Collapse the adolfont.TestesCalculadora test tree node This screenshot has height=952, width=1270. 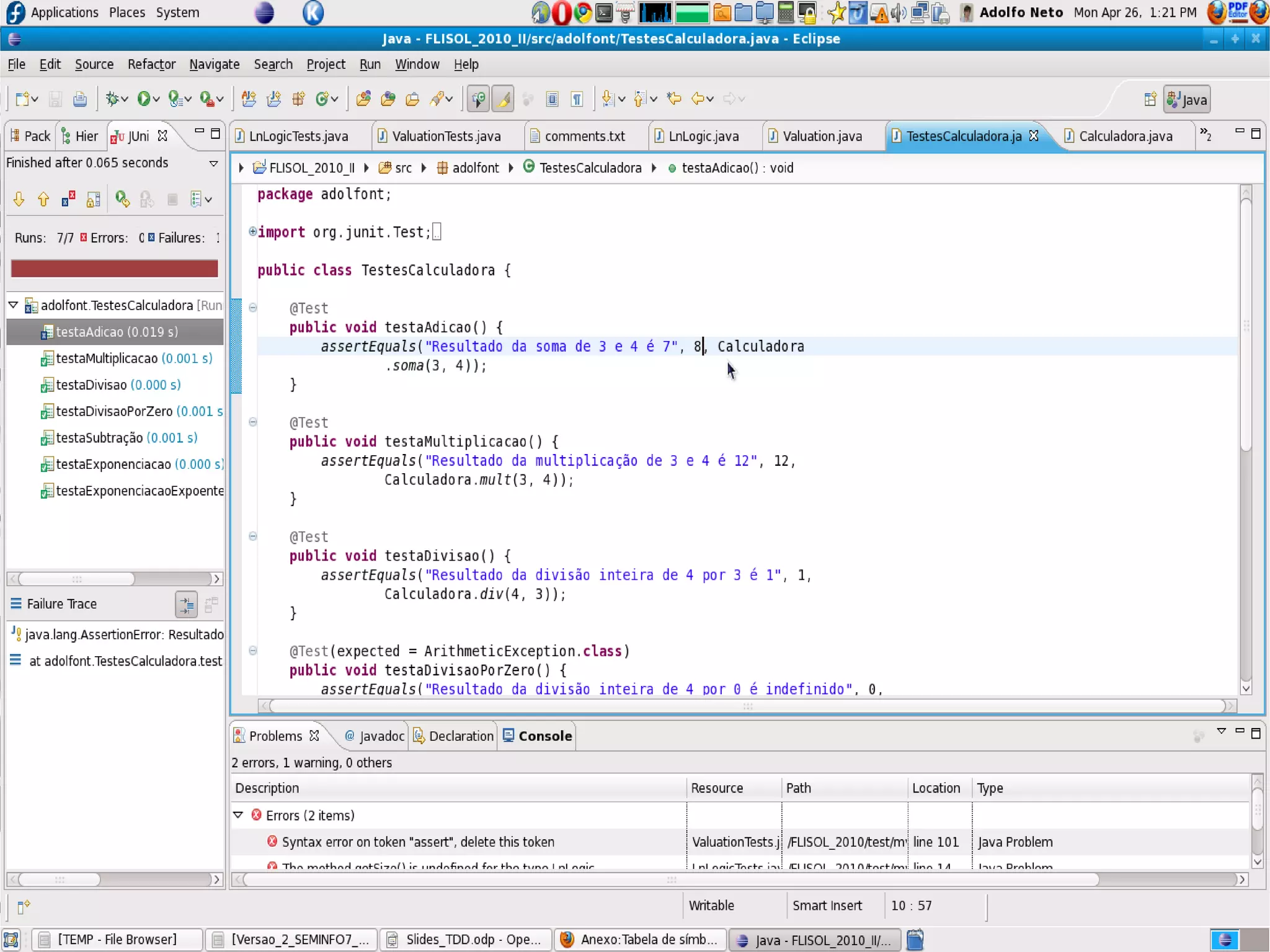[13, 305]
